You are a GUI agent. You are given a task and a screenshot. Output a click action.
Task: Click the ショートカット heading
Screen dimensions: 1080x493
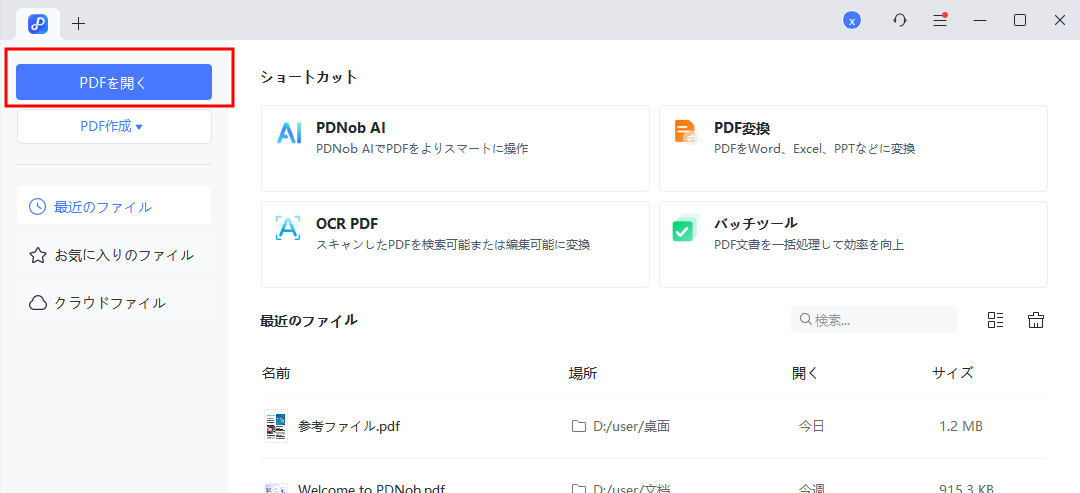coord(309,77)
